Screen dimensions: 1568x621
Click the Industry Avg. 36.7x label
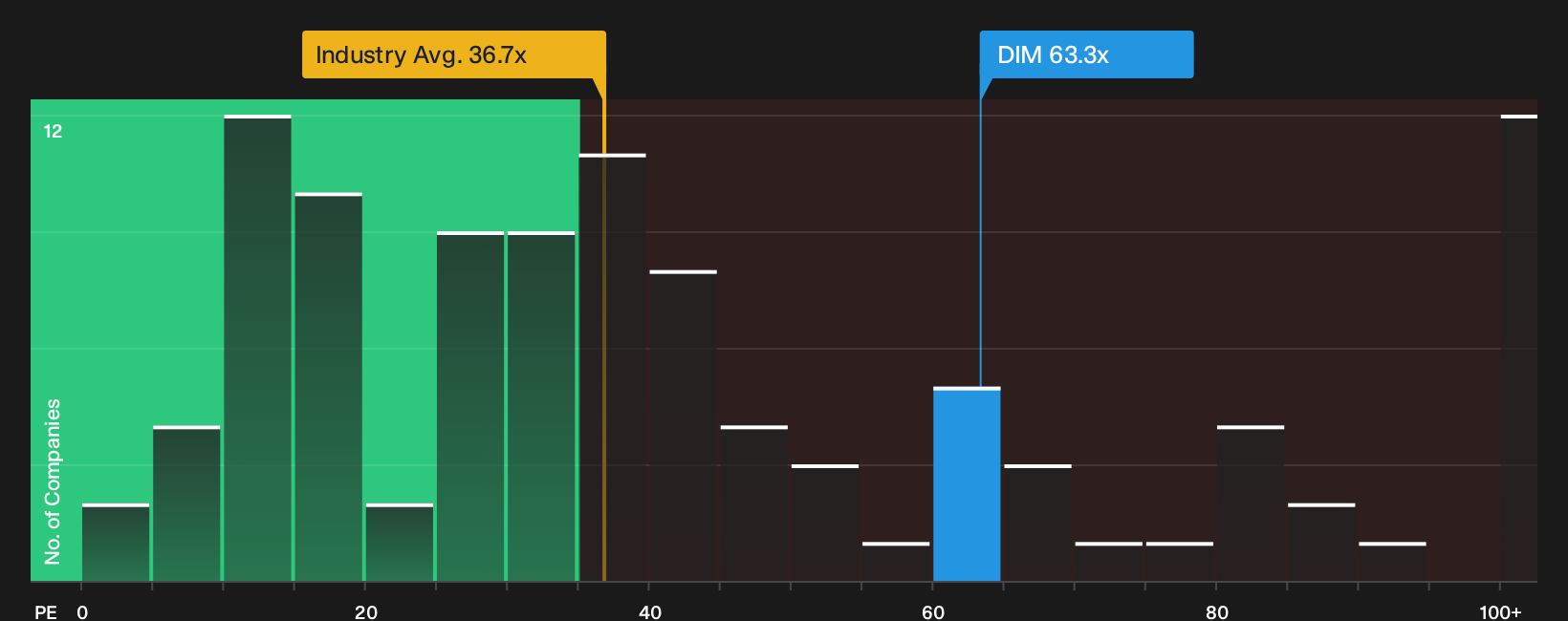click(454, 54)
